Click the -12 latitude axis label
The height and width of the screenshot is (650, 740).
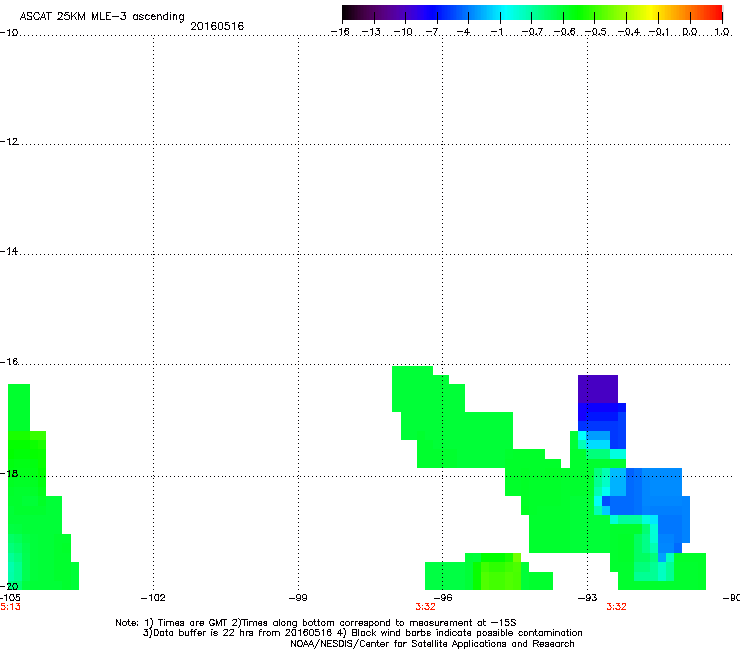coord(9,141)
